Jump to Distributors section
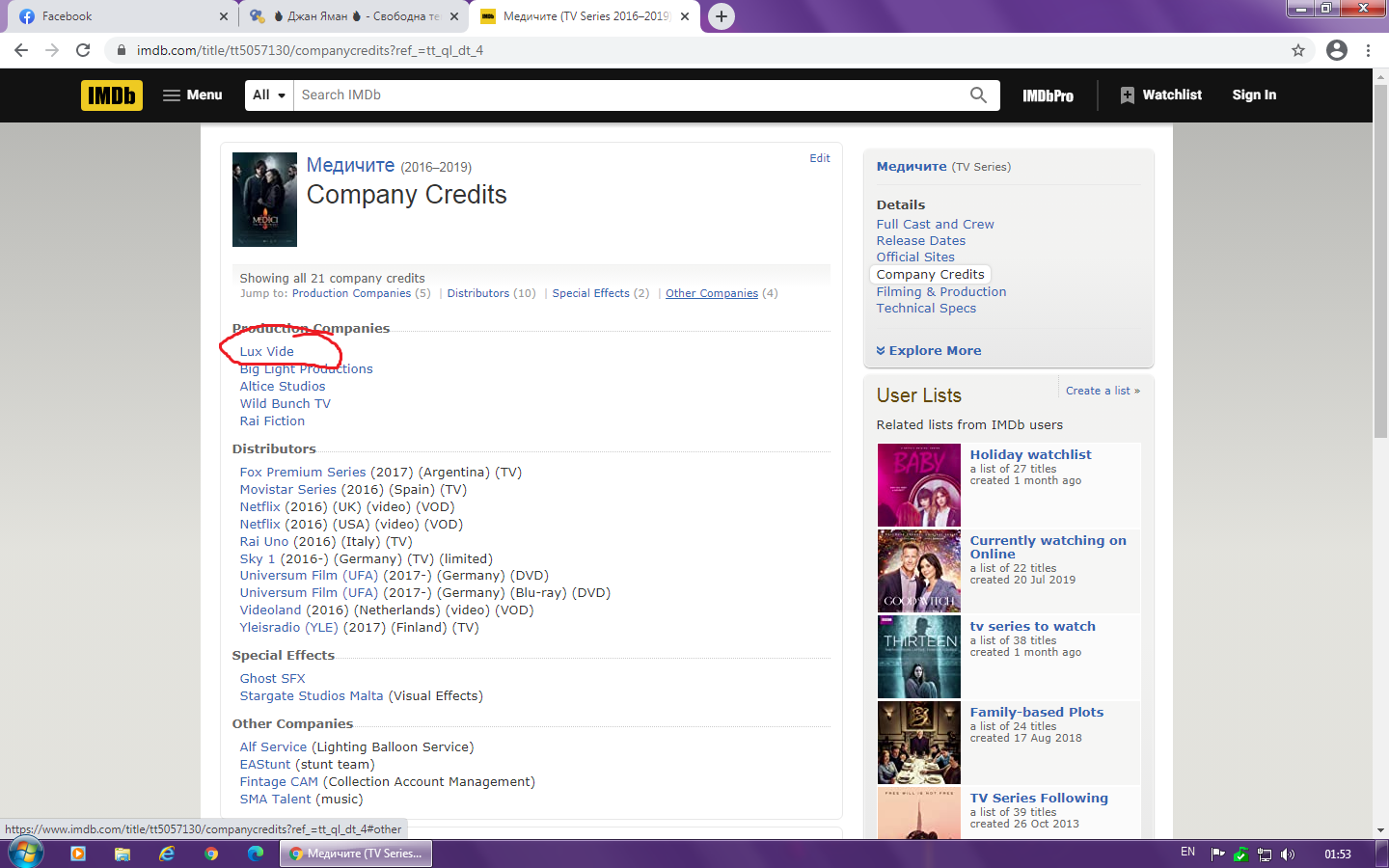The height and width of the screenshot is (868, 1389). 477,293
